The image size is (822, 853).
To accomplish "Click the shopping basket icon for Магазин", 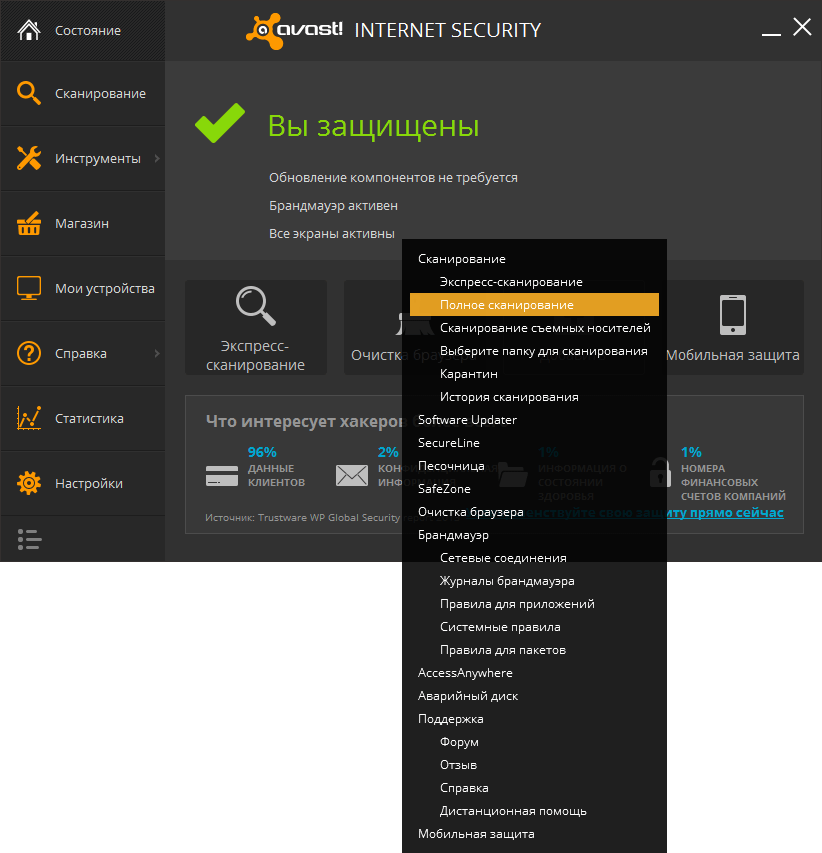I will coord(29,223).
